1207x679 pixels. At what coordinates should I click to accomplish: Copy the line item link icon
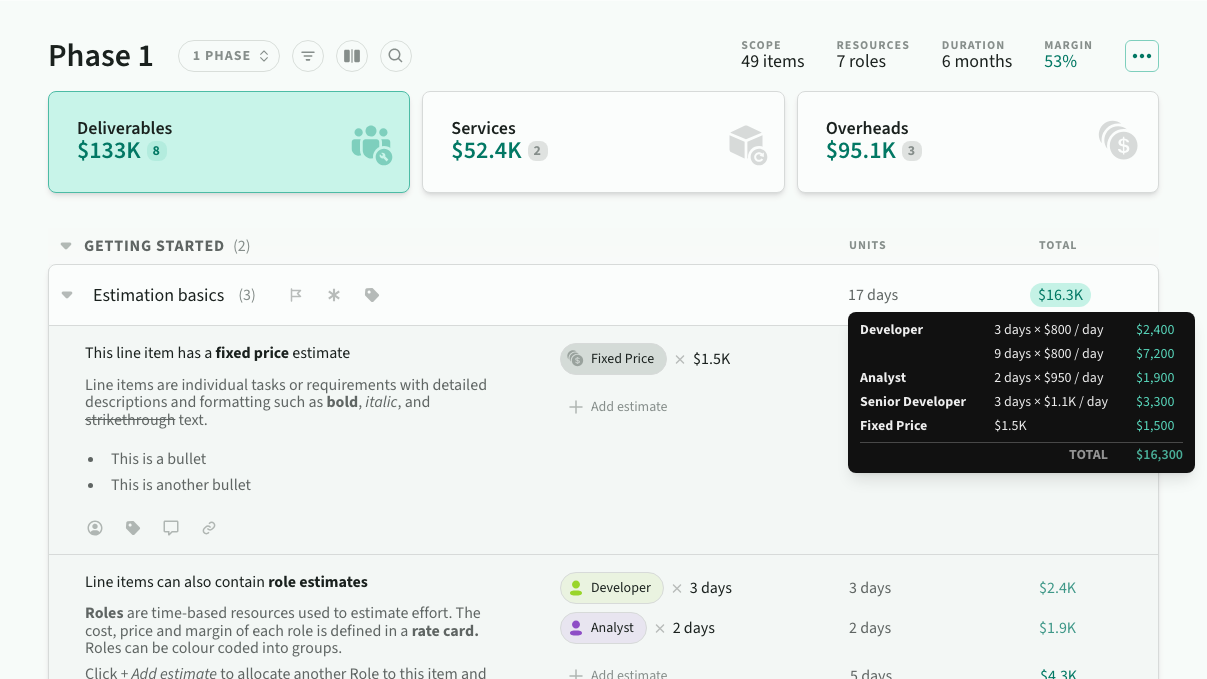pos(209,528)
